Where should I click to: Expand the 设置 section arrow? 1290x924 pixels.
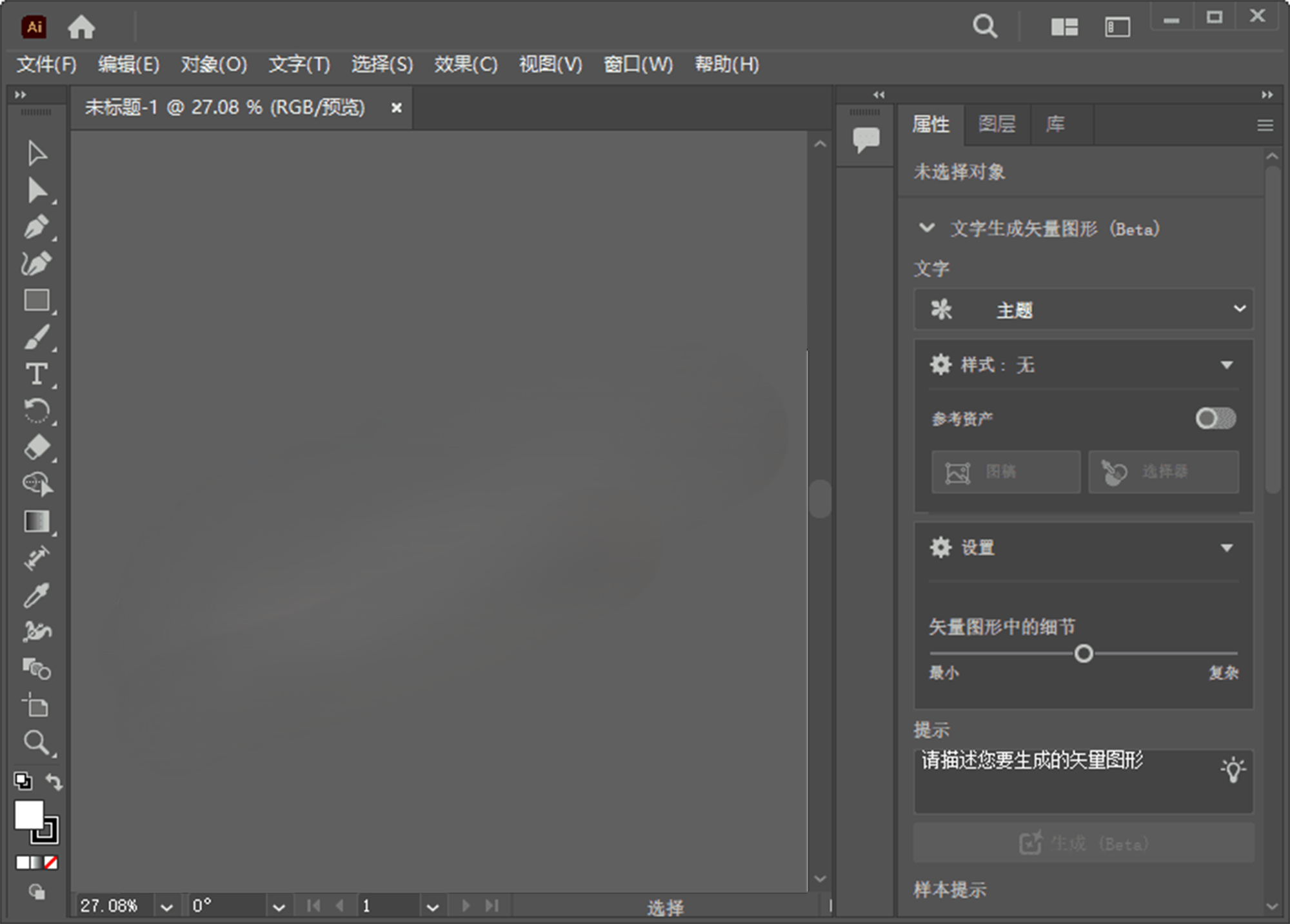click(1227, 548)
